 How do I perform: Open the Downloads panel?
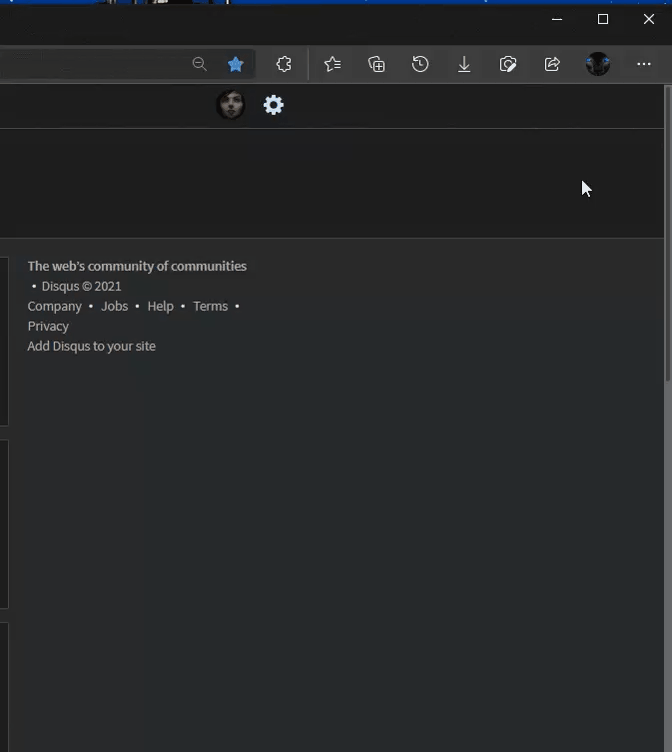tap(464, 64)
